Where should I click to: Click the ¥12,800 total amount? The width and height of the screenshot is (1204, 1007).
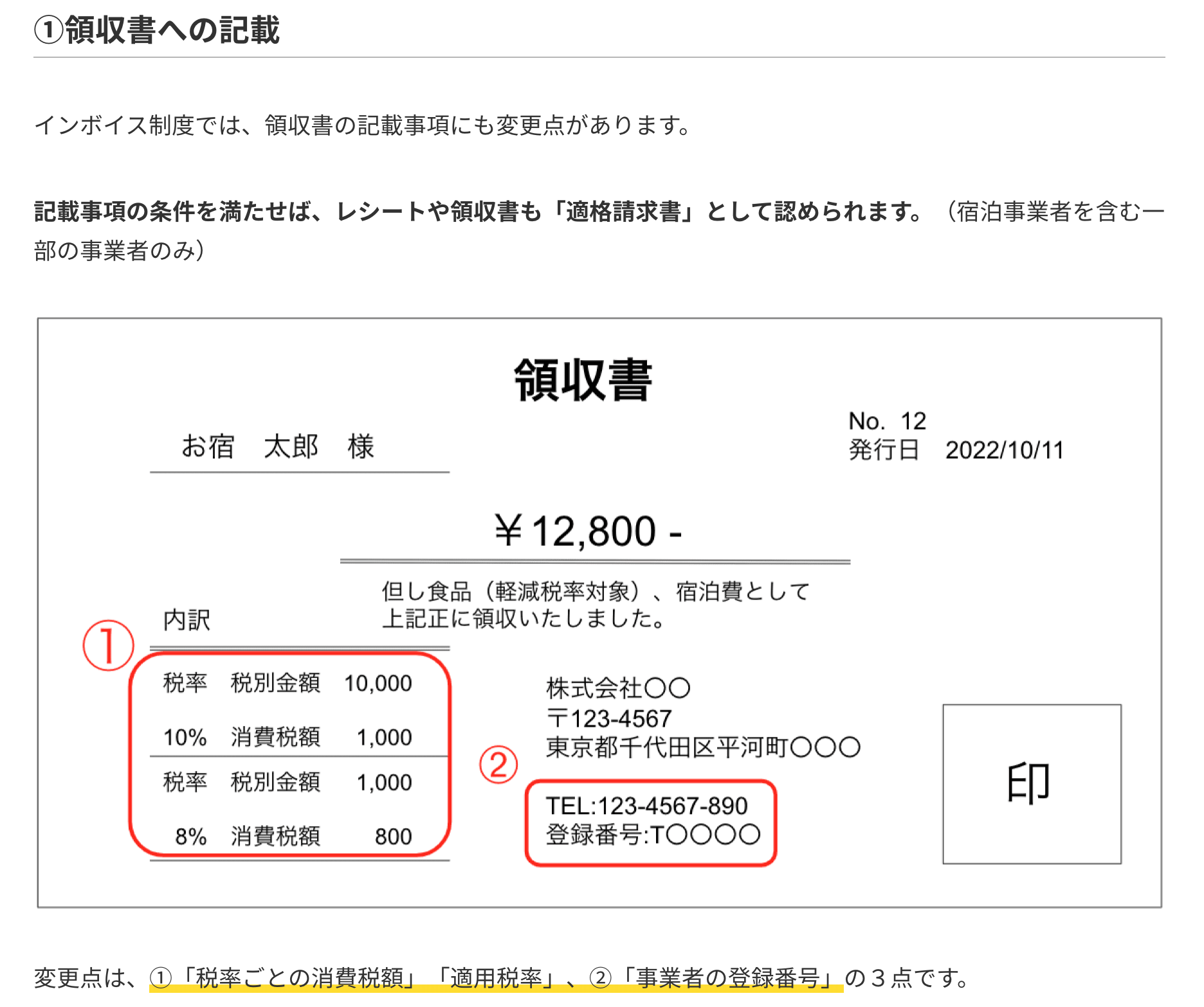(588, 532)
